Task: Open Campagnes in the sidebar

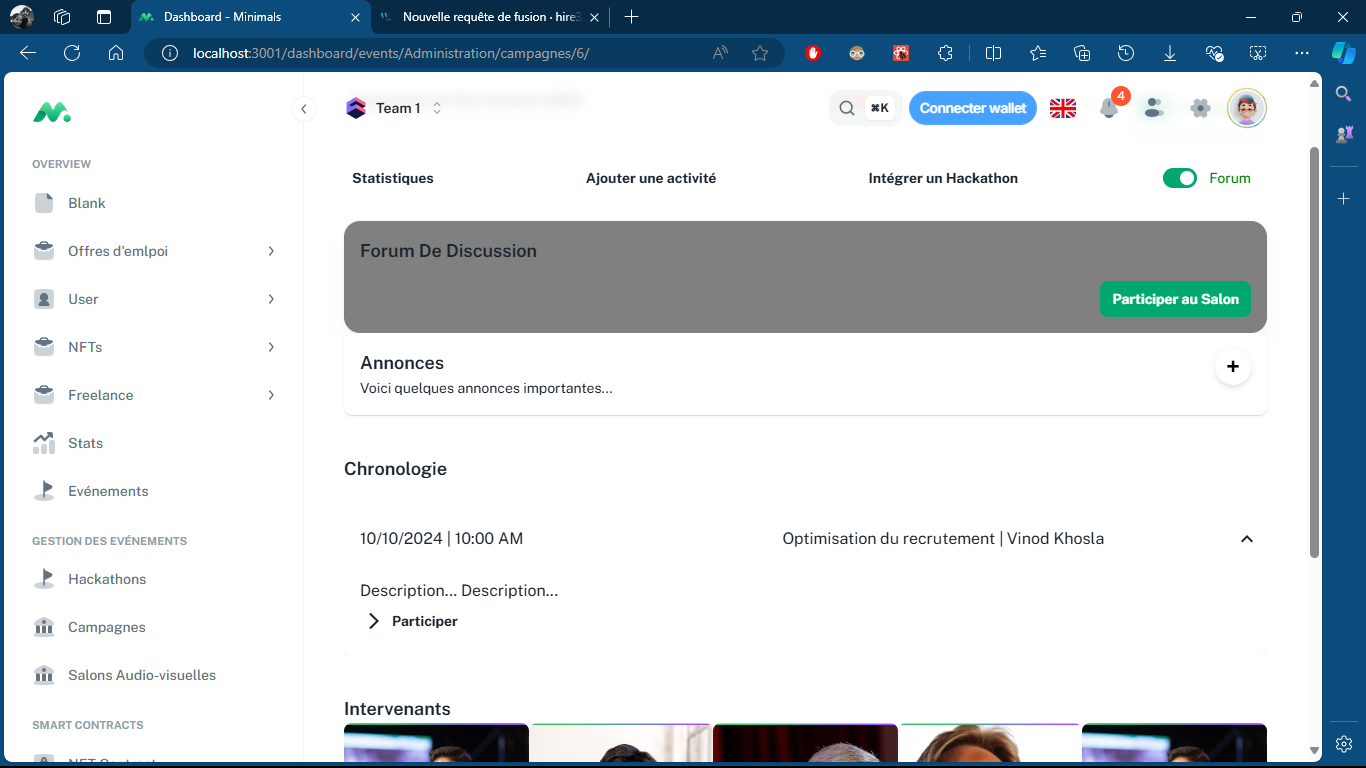Action: pyautogui.click(x=155, y=627)
